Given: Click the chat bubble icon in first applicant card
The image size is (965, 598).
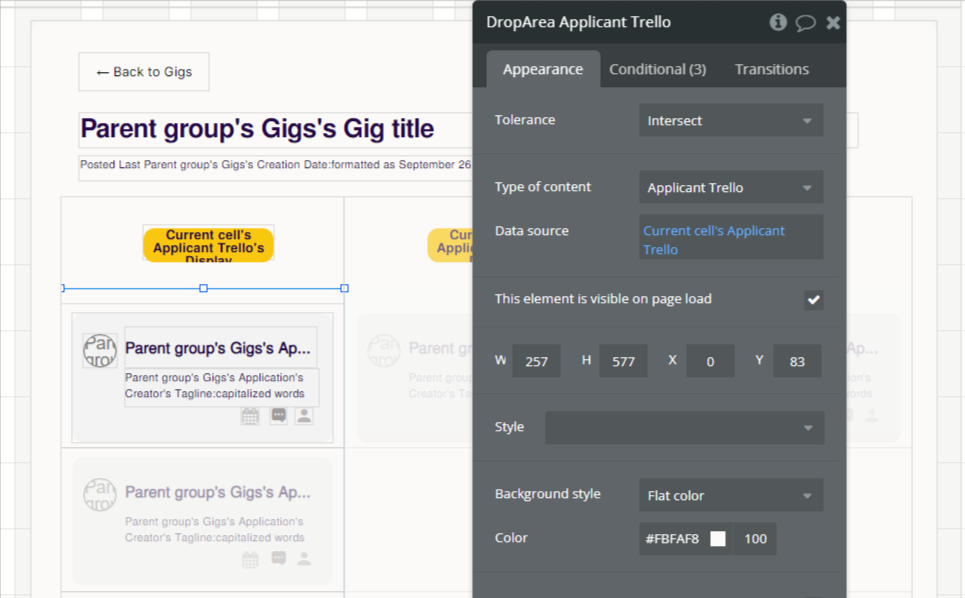Looking at the screenshot, I should [x=279, y=416].
